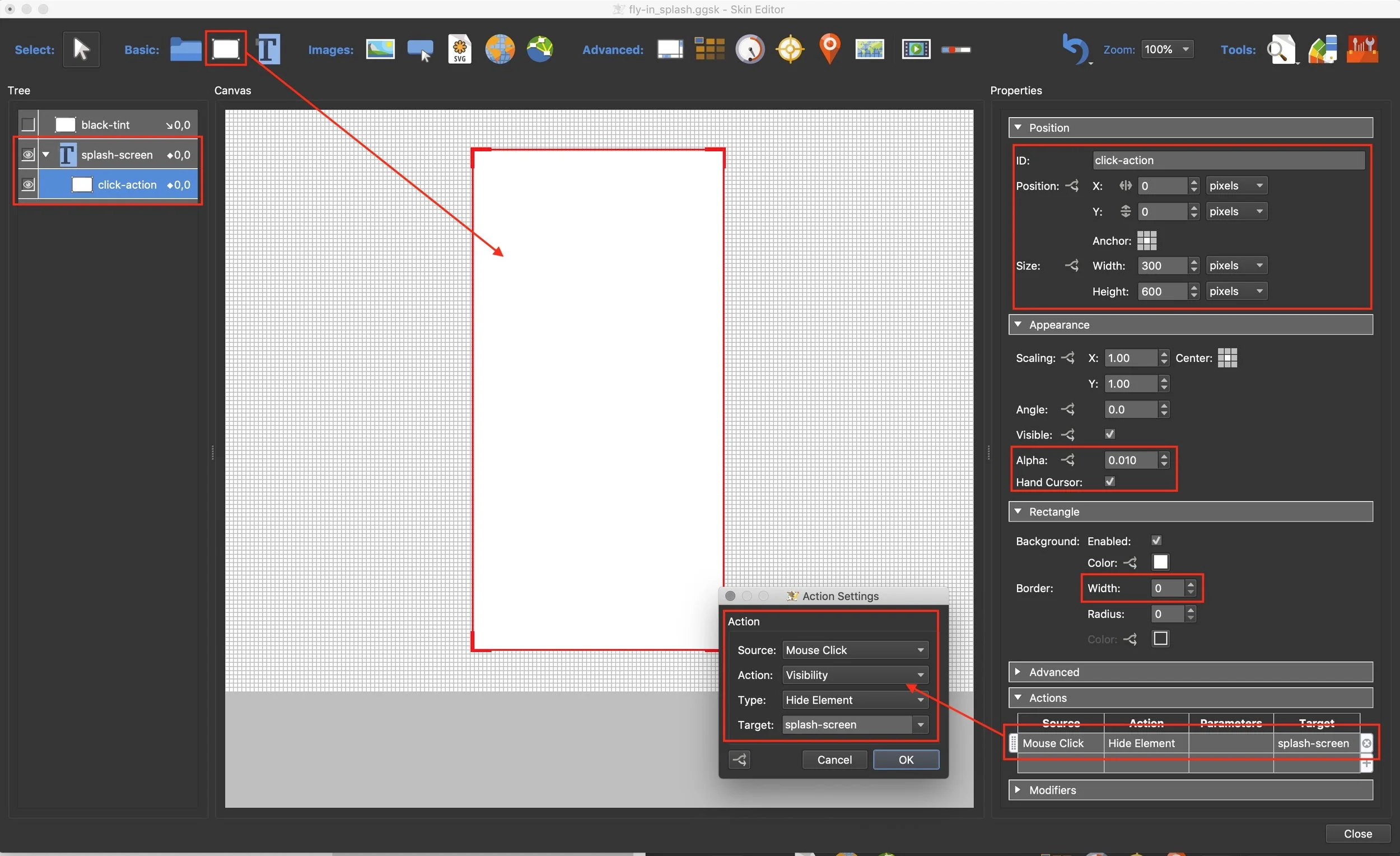
Task: Increment the Alpha value stepper
Action: 1164,456
